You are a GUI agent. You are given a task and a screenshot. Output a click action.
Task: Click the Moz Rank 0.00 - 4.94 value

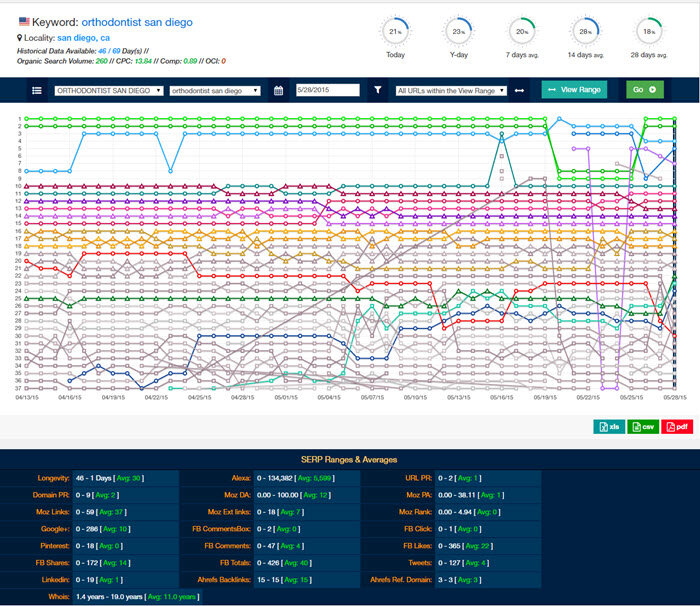tap(469, 512)
